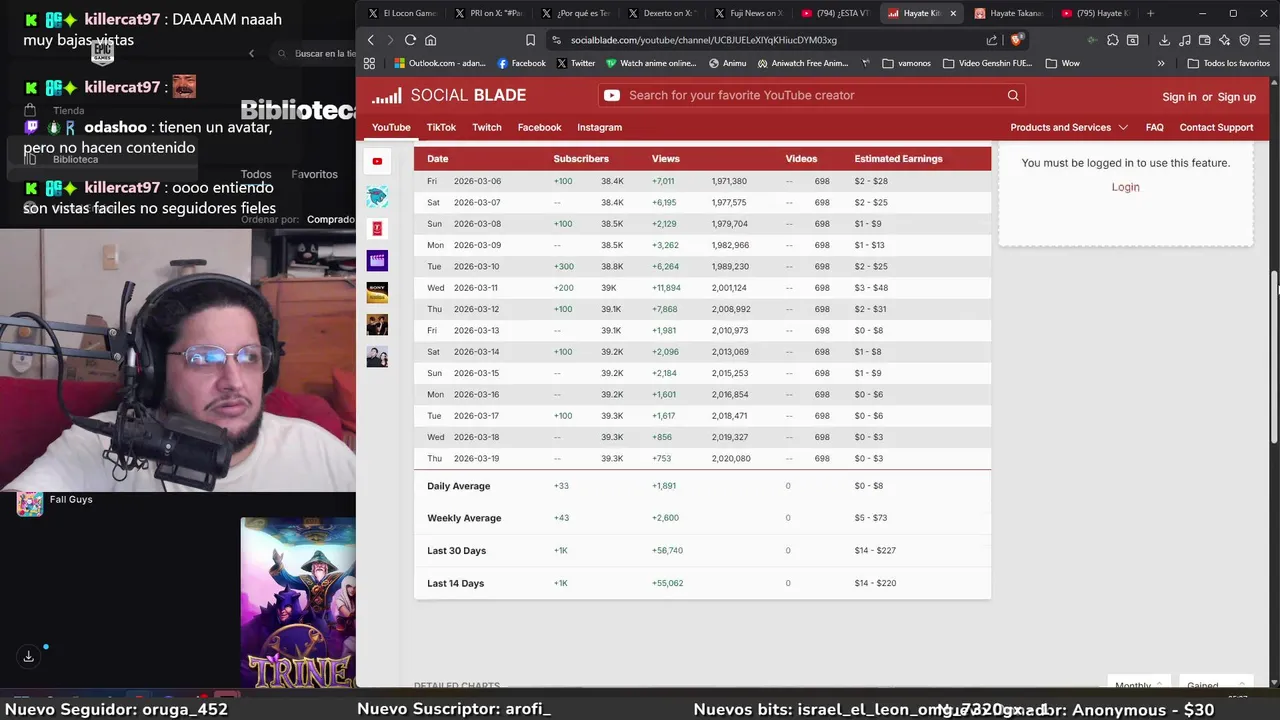Screen dimensions: 1280x720
Task: Select the YouTube icon in the channel sidebar
Action: (x=377, y=161)
